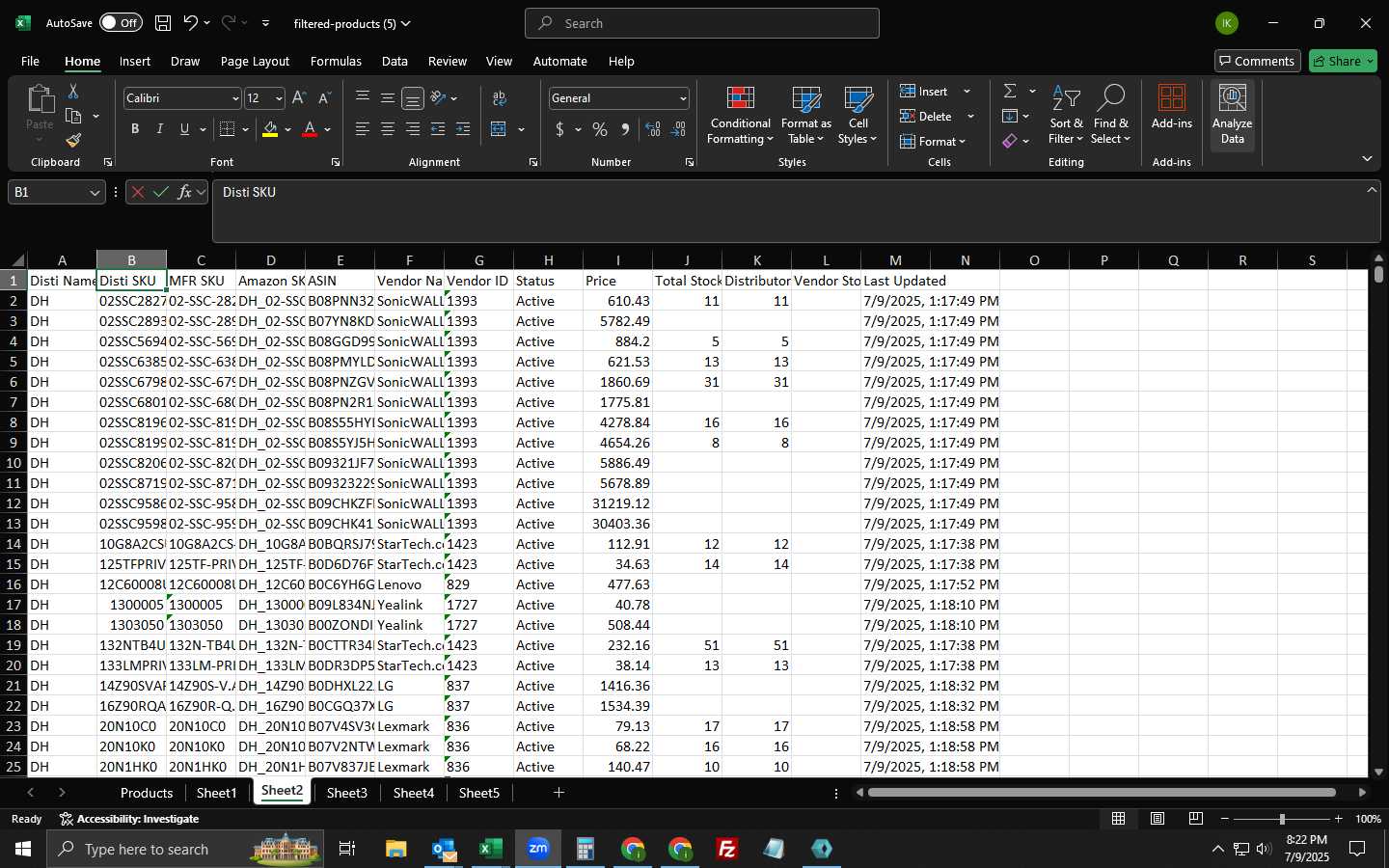The height and width of the screenshot is (868, 1389).
Task: Open the Add-ins button
Action: (x=1172, y=107)
